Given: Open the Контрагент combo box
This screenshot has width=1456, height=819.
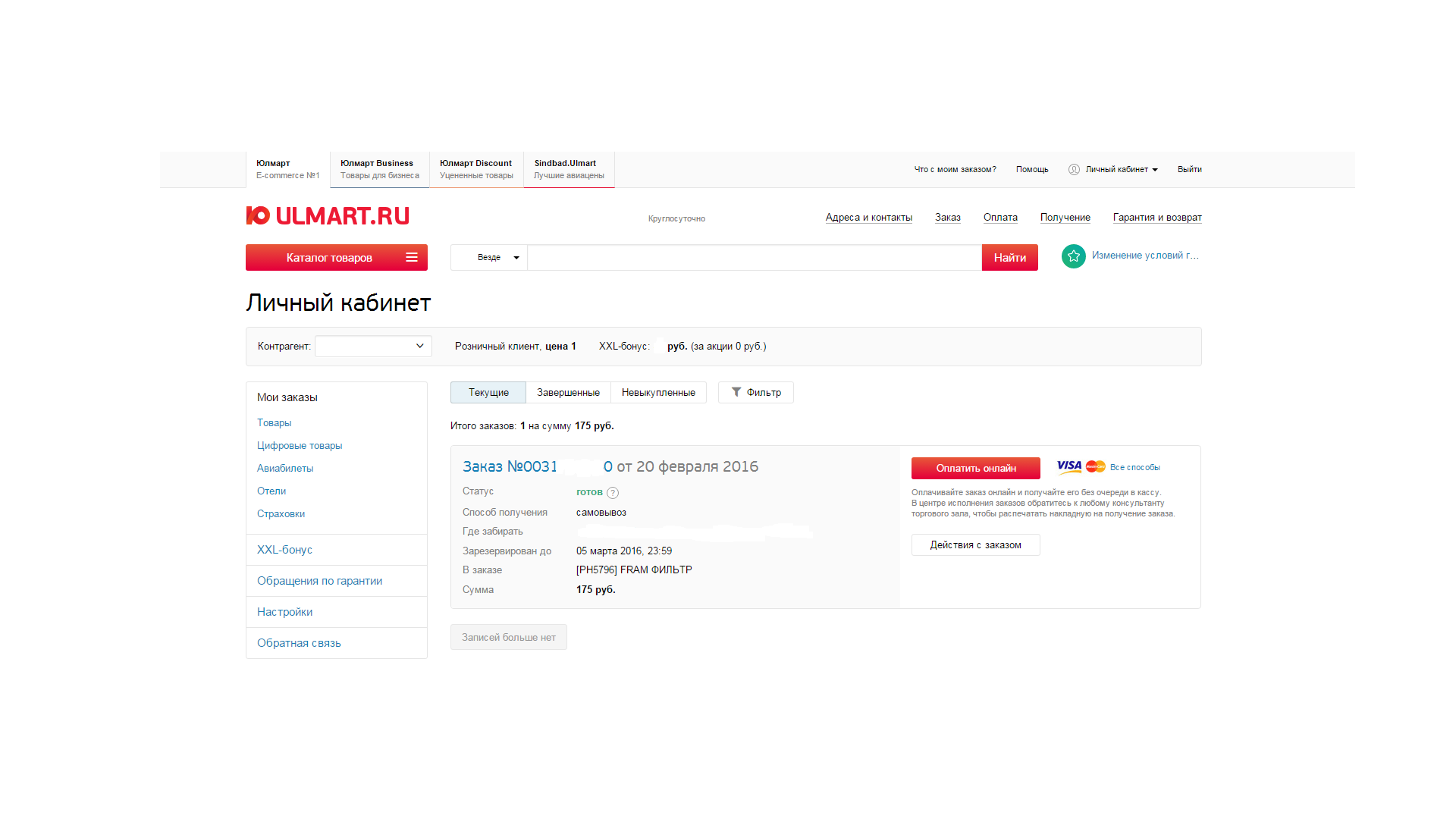Looking at the screenshot, I should pos(373,346).
